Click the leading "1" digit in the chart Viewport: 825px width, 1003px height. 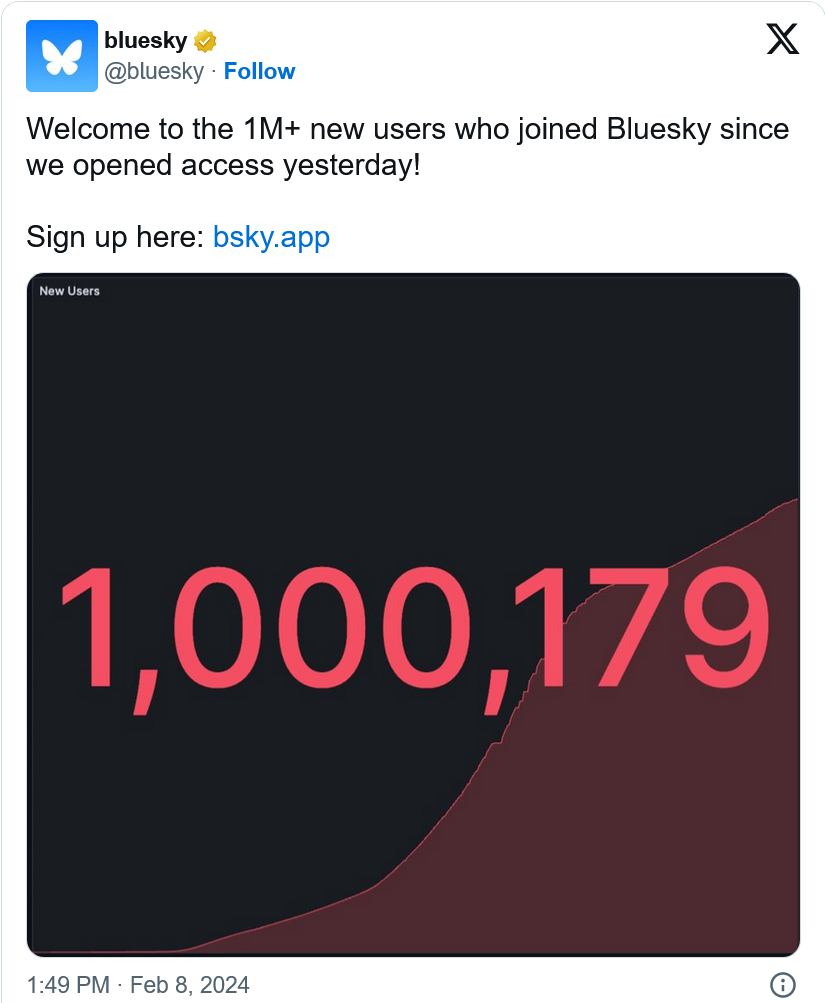92,628
